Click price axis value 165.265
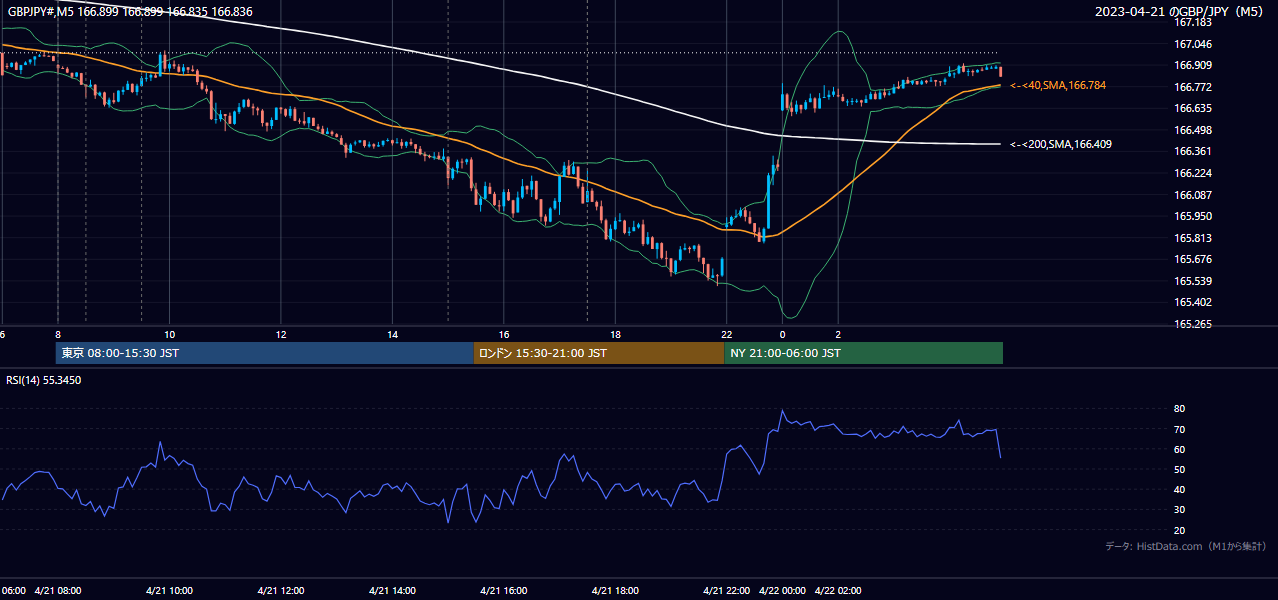This screenshot has width=1278, height=600. tap(1192, 324)
